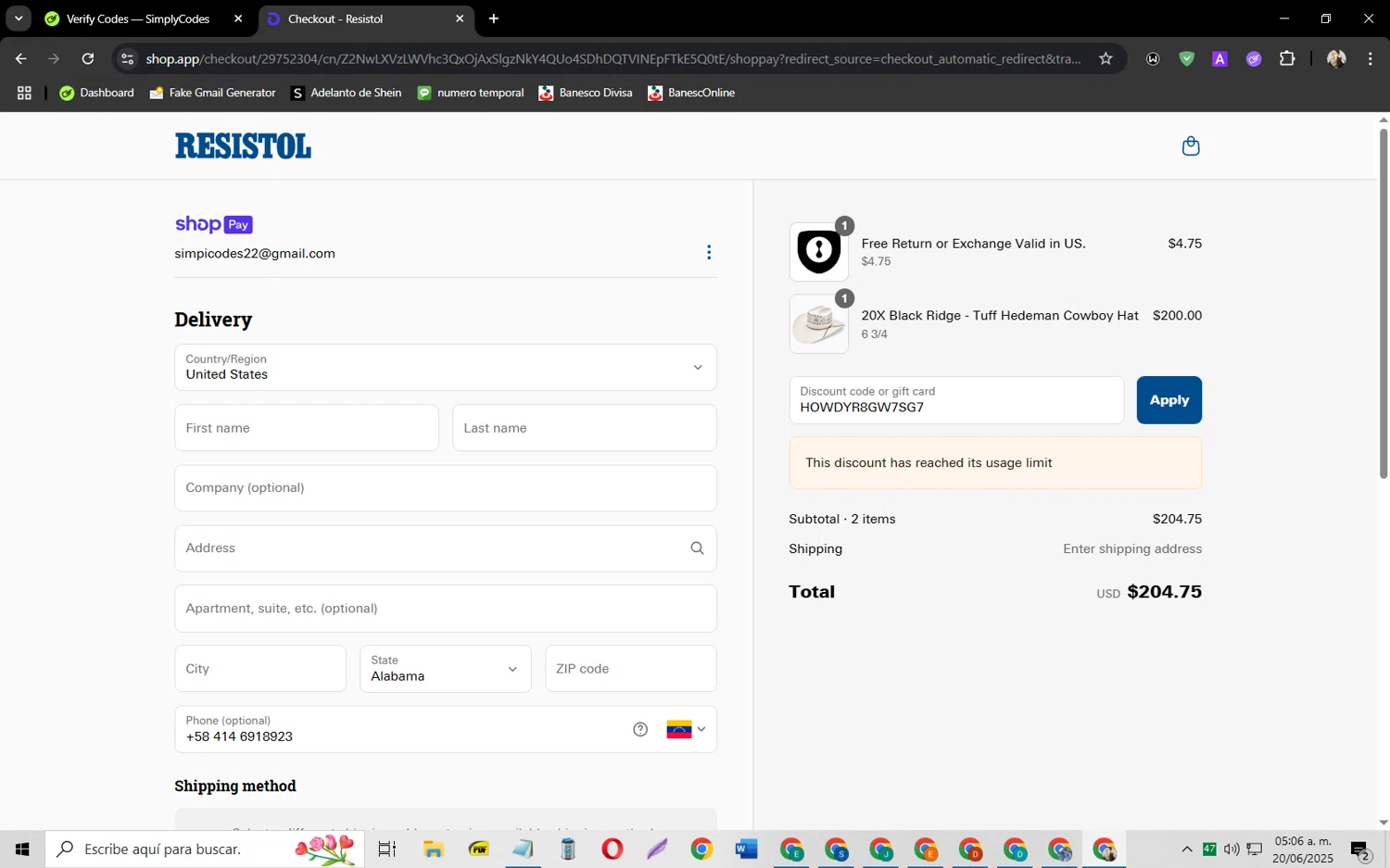Open File Explorer from the taskbar
This screenshot has height=868, width=1390.
[433, 849]
